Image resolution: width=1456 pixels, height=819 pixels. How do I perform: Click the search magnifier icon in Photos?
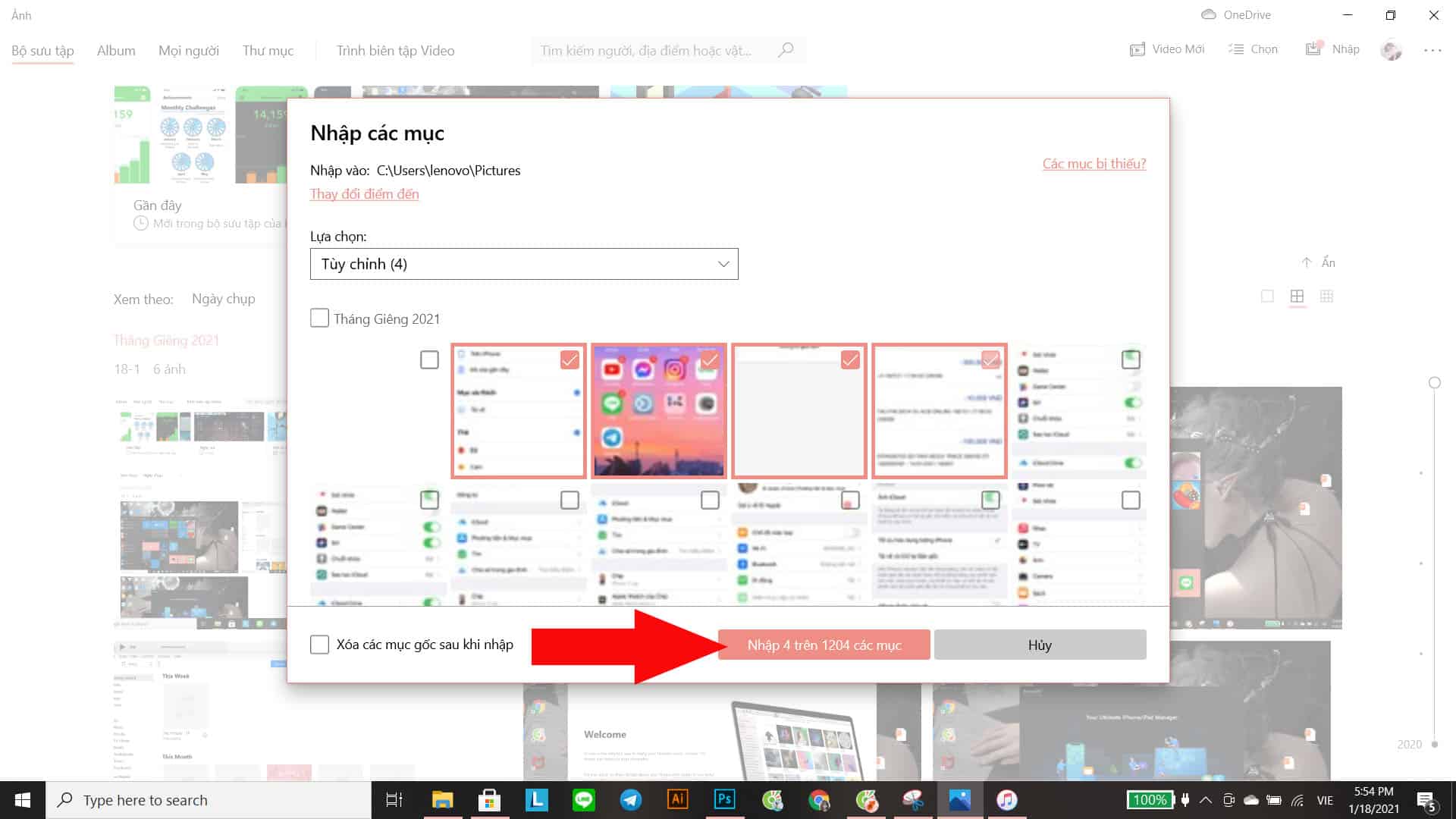(786, 50)
